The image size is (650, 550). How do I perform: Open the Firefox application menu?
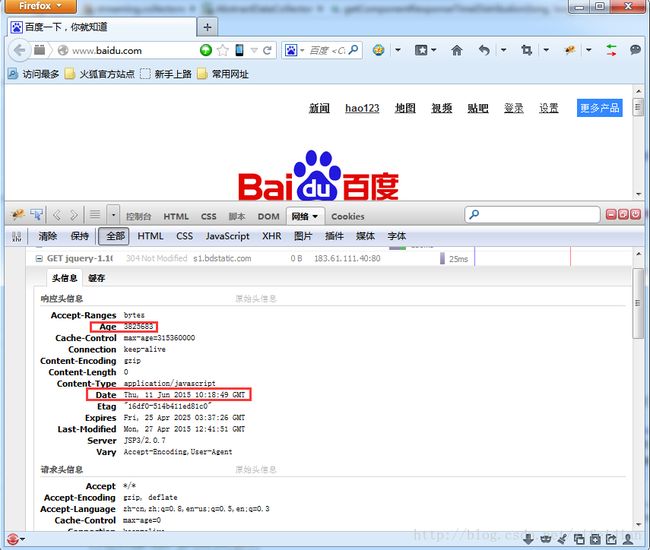[x=40, y=6]
